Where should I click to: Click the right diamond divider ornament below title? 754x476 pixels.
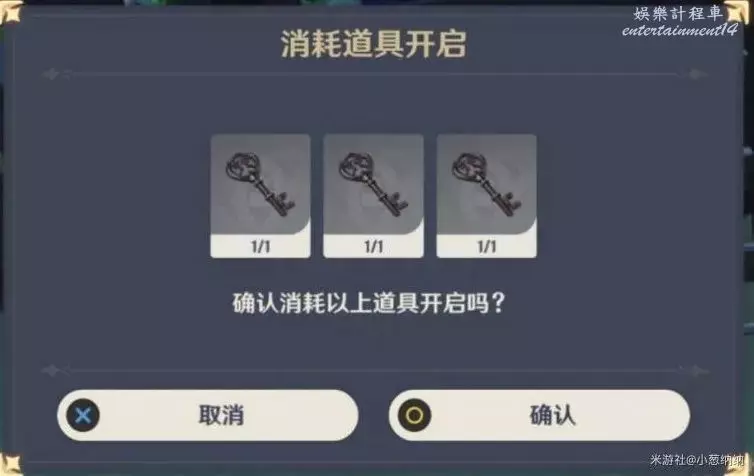(x=695, y=75)
